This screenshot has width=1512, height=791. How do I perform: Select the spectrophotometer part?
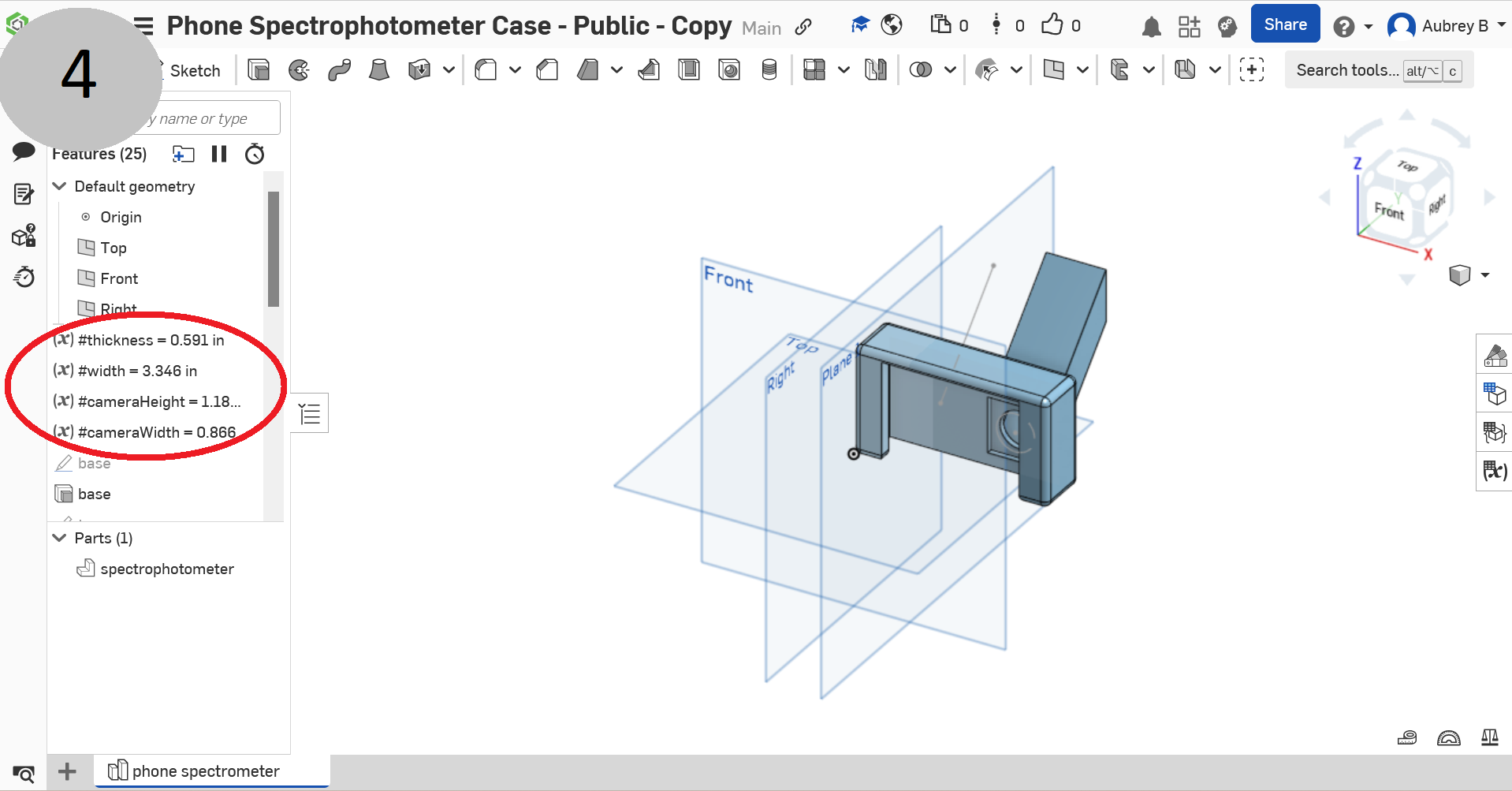point(167,569)
